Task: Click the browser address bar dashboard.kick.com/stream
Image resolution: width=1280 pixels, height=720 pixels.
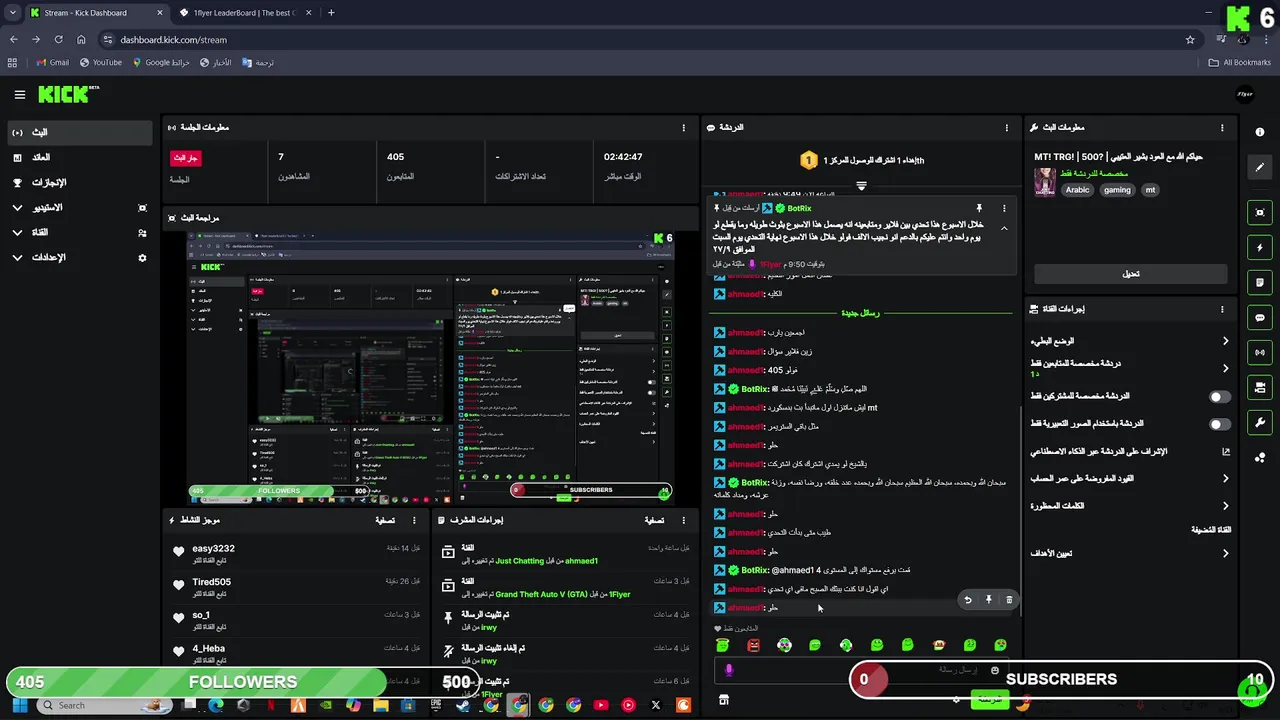Action: (x=640, y=40)
